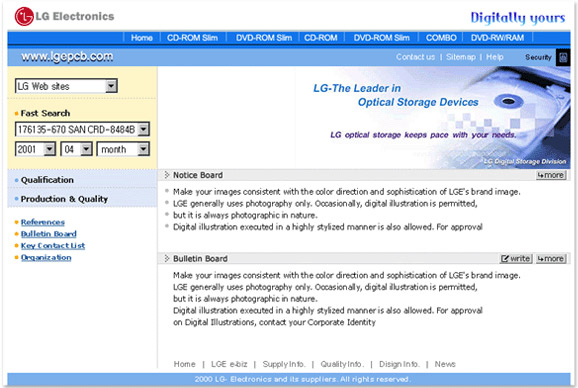Open the Production & Quality section

click(x=64, y=199)
